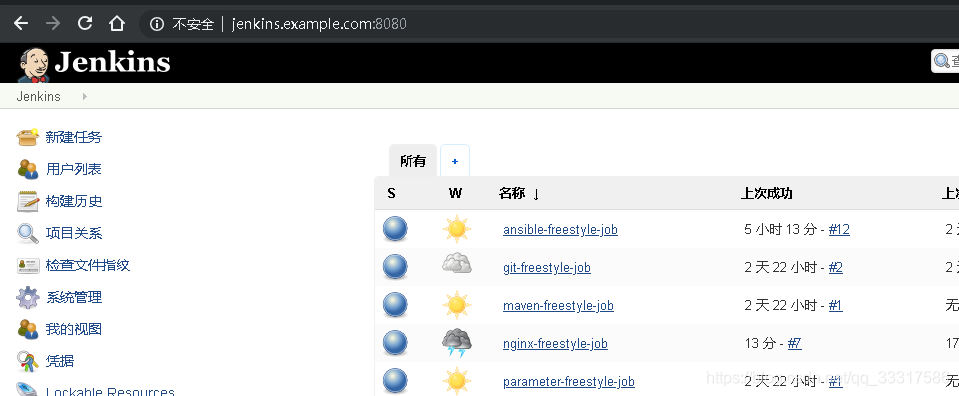Open nginx-freestyle-job project
This screenshot has width=959, height=396.
[x=555, y=343]
